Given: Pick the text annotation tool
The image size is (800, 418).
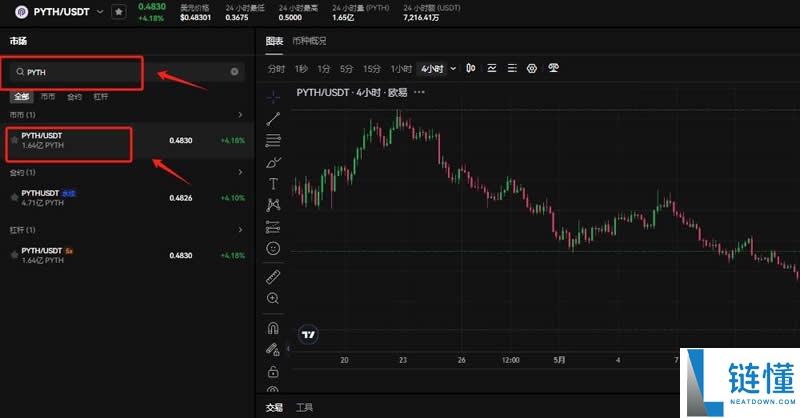Looking at the screenshot, I should (273, 184).
